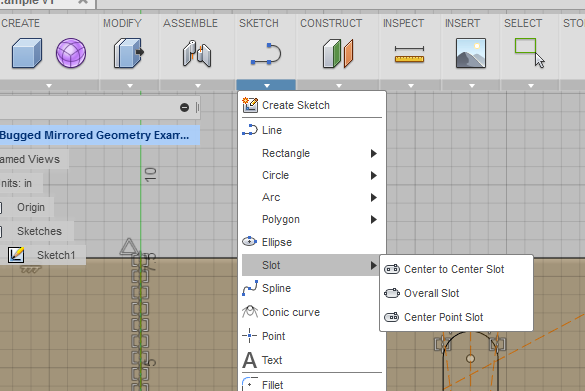The height and width of the screenshot is (391, 585).
Task: Select Line from the Sketch menu
Action: 312,130
